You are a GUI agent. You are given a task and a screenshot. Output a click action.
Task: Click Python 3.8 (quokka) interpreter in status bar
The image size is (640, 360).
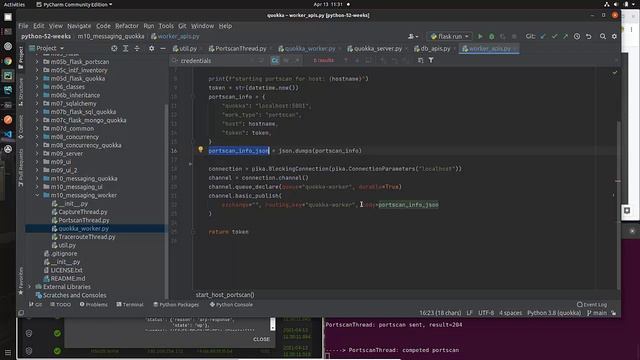pyautogui.click(x=554, y=313)
